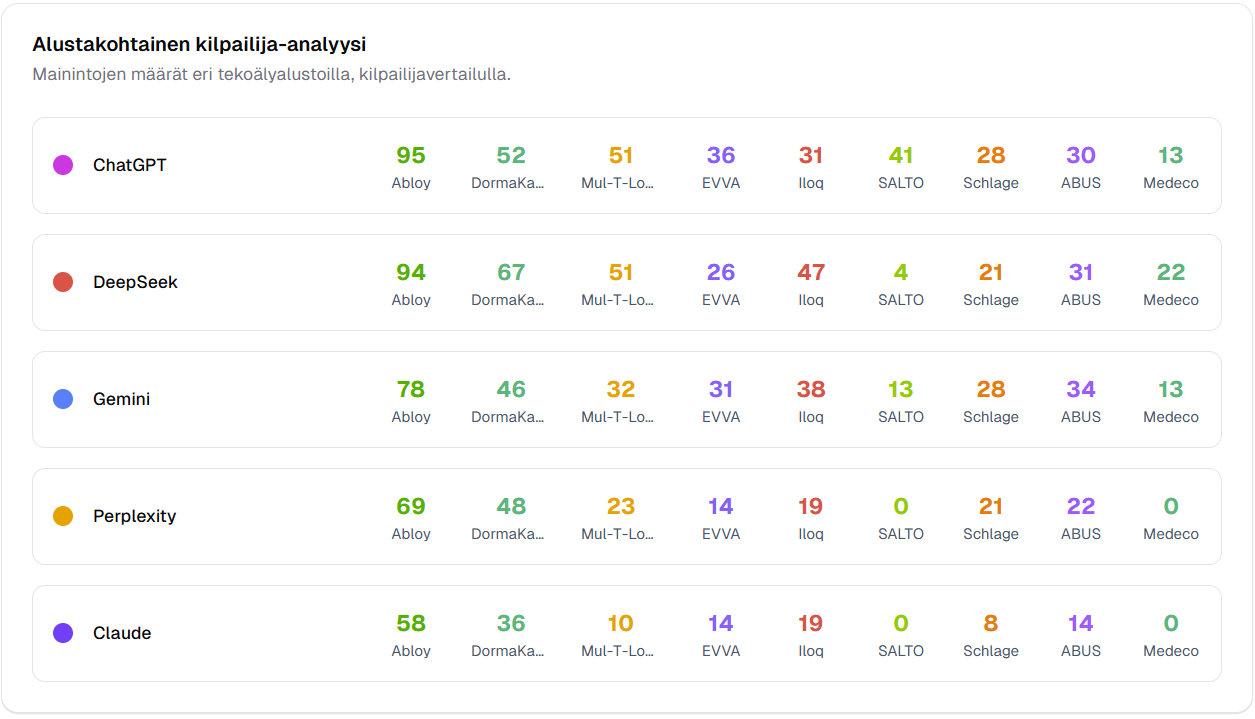The width and height of the screenshot is (1255, 719).
Task: Click ChatGPT's SALTO count of 41
Action: tap(901, 155)
